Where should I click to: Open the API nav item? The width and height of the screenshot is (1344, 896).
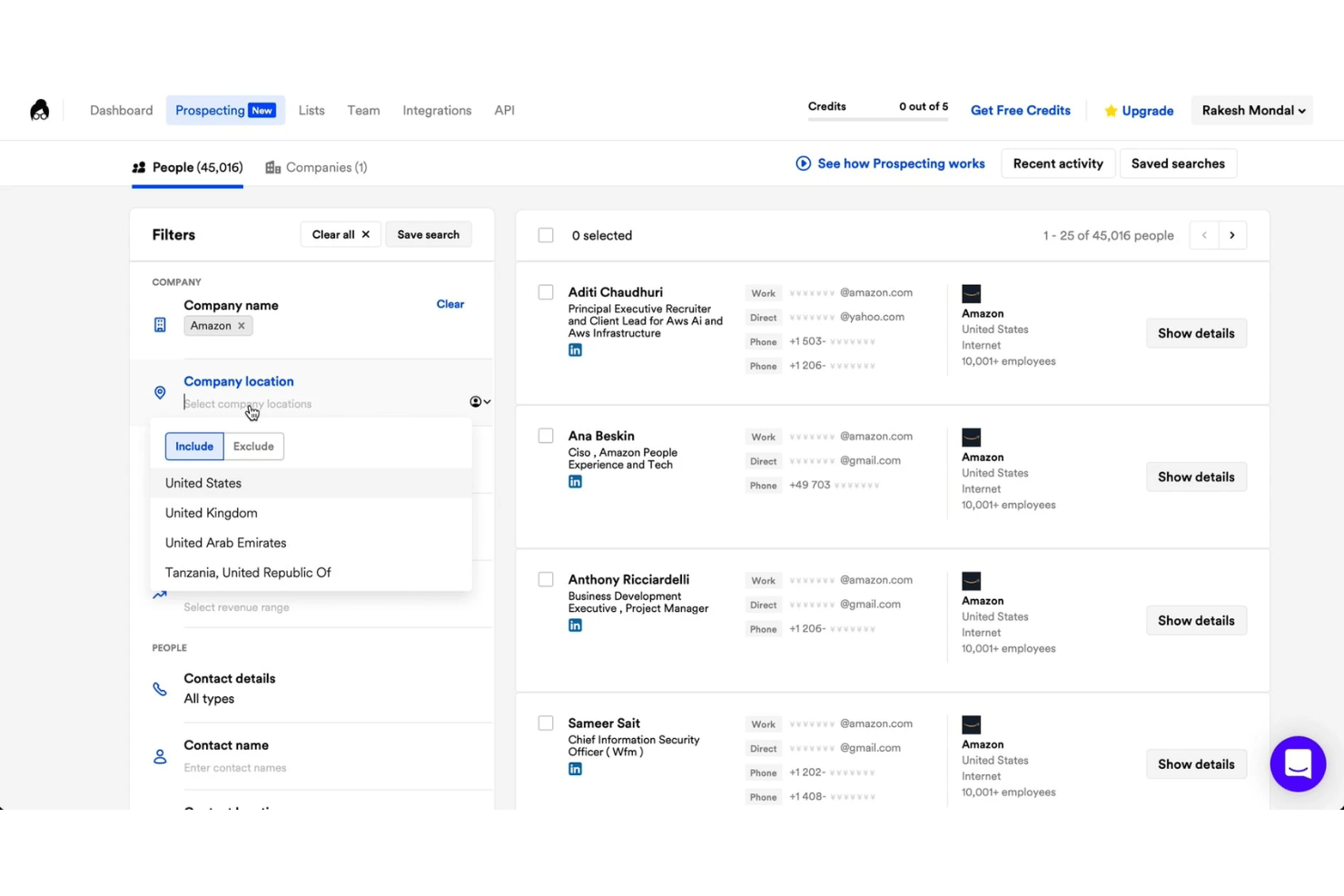(504, 110)
